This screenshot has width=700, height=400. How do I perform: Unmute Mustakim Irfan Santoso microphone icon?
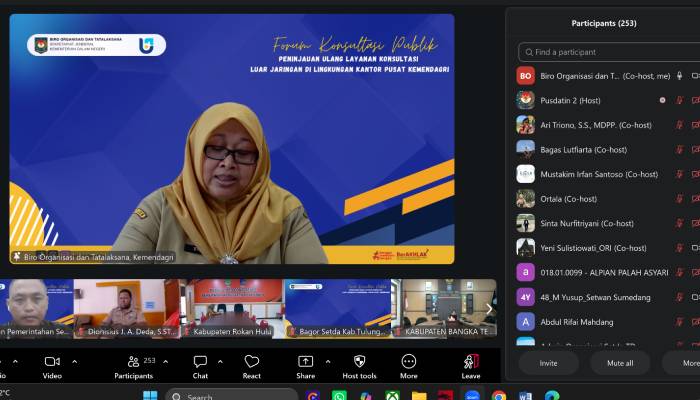[x=679, y=174]
